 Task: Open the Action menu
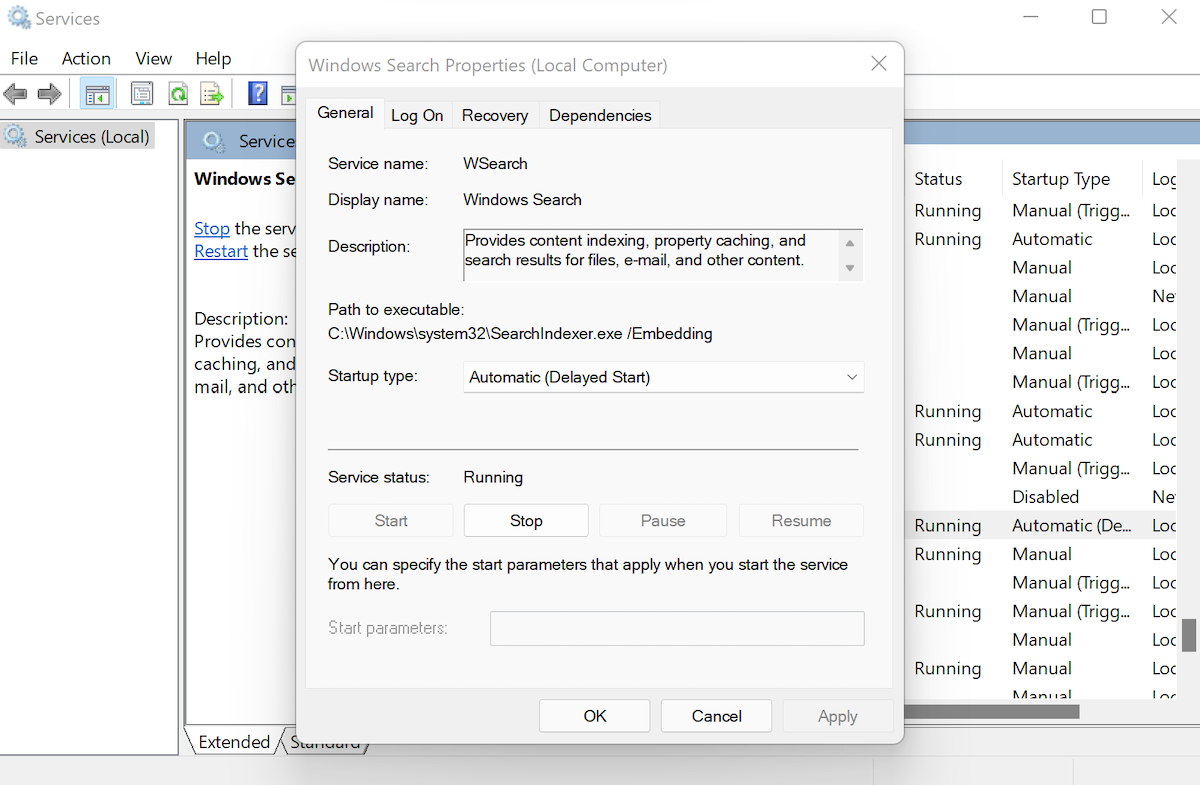(x=85, y=58)
